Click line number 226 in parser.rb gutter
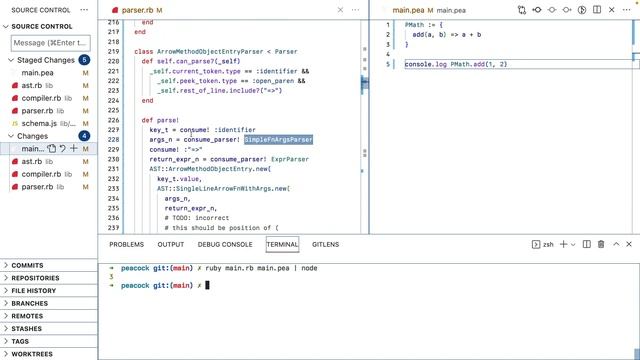This screenshot has width=640, height=360. pos(113,120)
